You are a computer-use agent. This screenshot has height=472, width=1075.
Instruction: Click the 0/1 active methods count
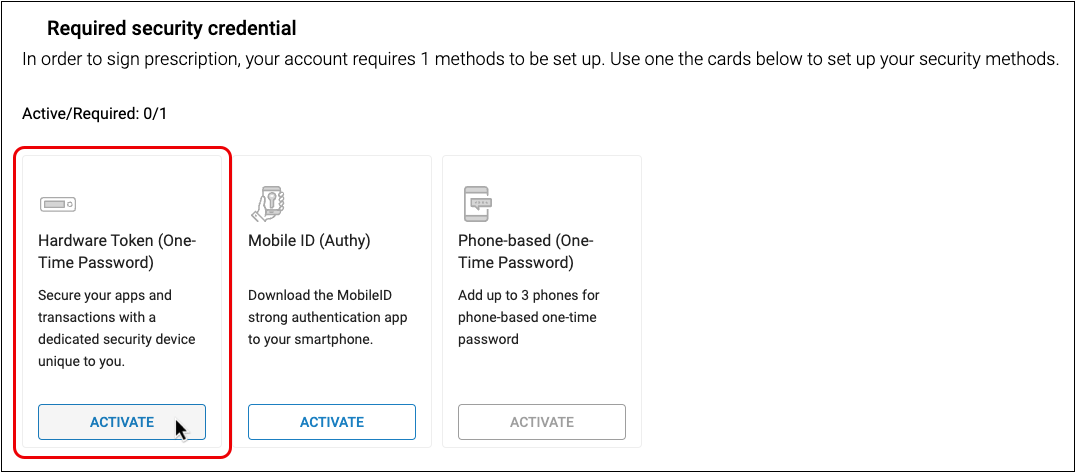point(155,114)
